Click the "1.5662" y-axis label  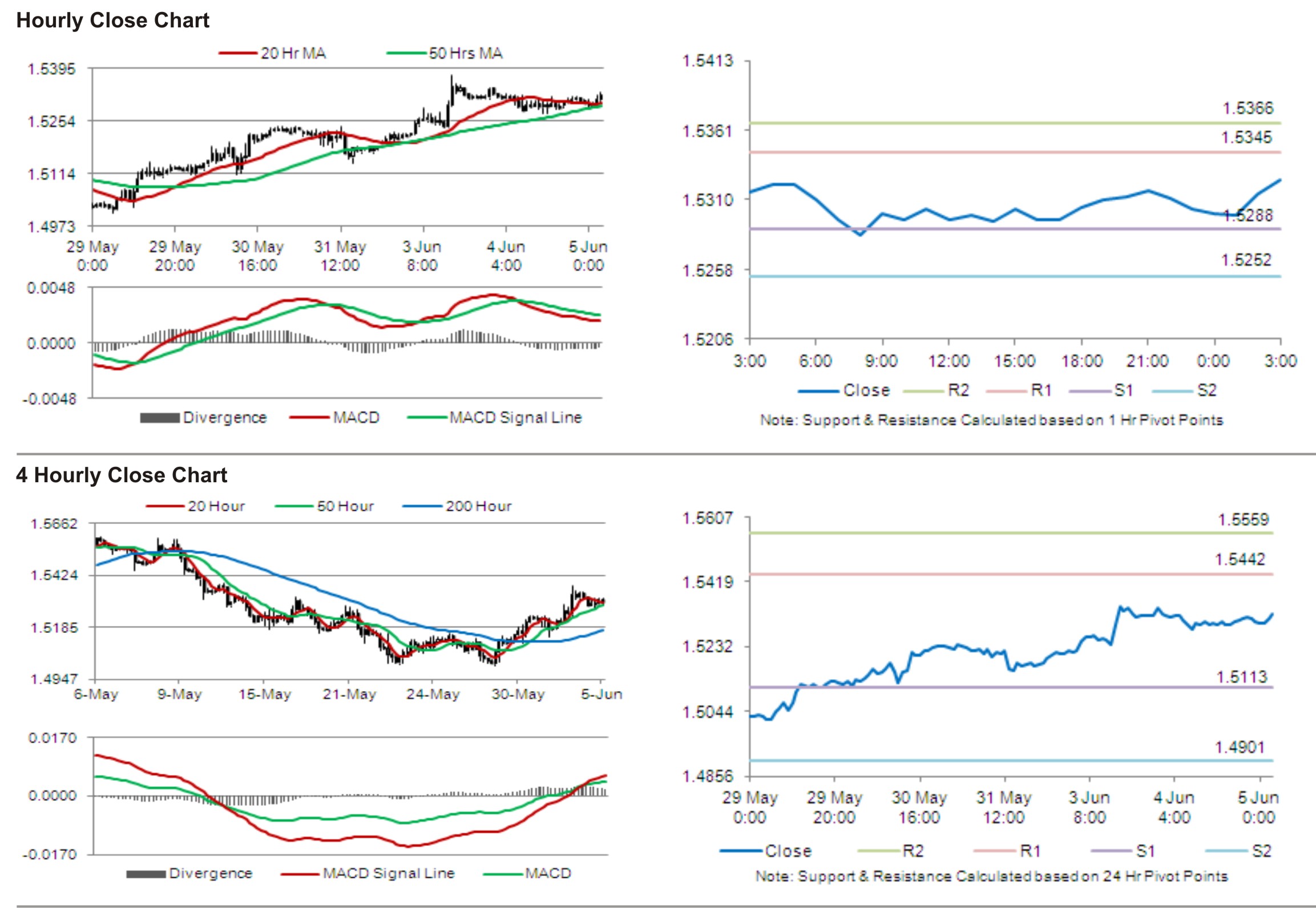[54, 524]
